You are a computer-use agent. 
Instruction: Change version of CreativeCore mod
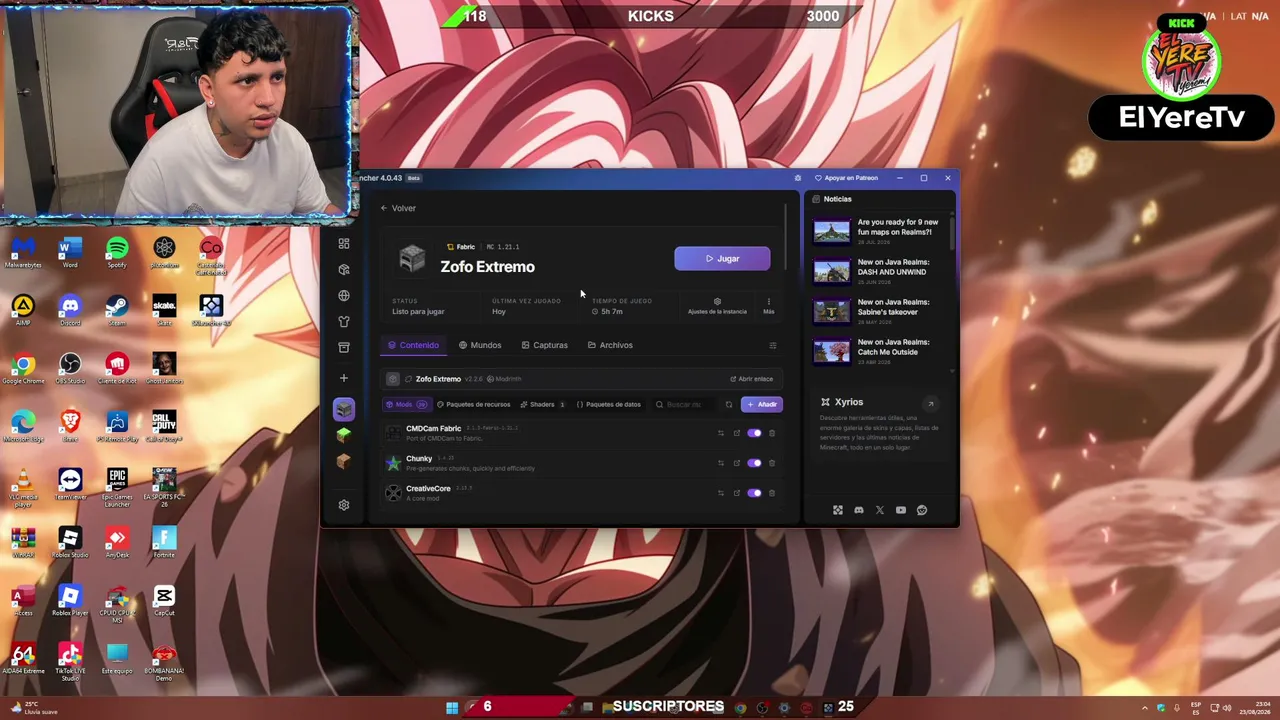tap(720, 493)
